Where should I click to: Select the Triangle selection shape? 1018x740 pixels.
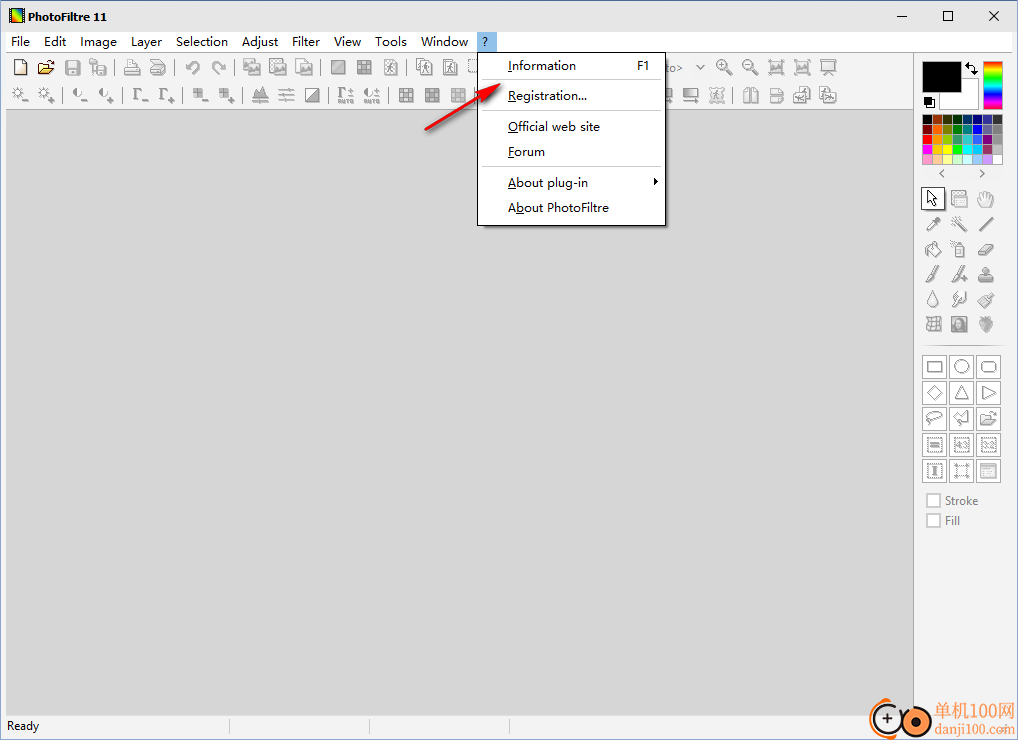coord(962,393)
